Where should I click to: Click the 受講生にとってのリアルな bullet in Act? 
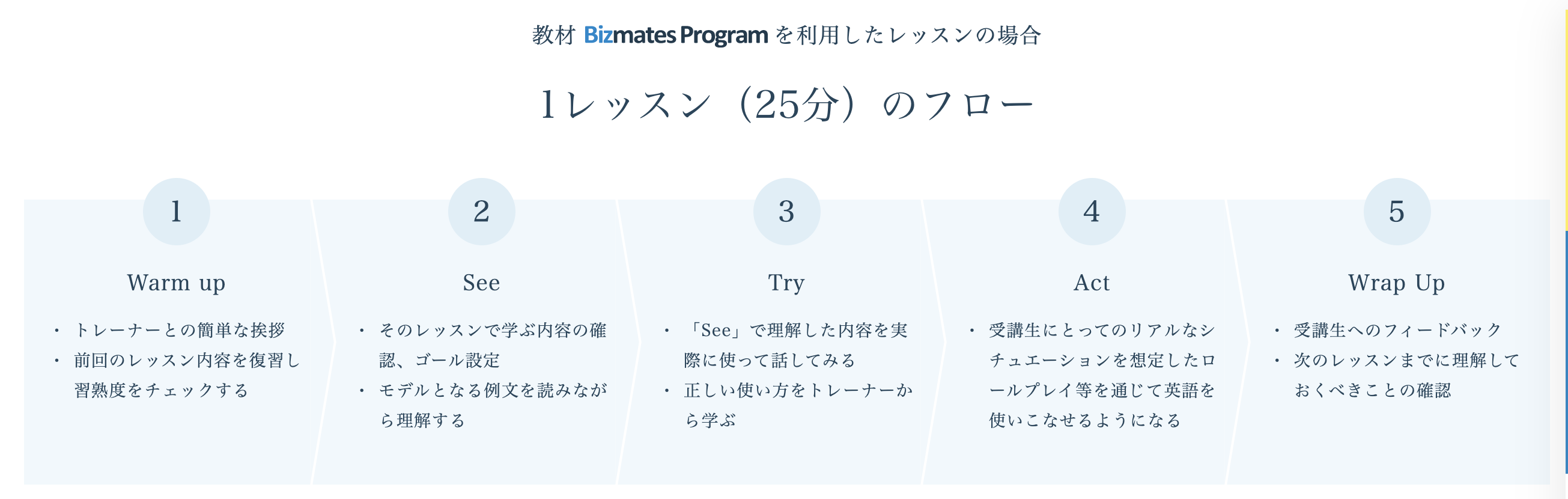1102,330
